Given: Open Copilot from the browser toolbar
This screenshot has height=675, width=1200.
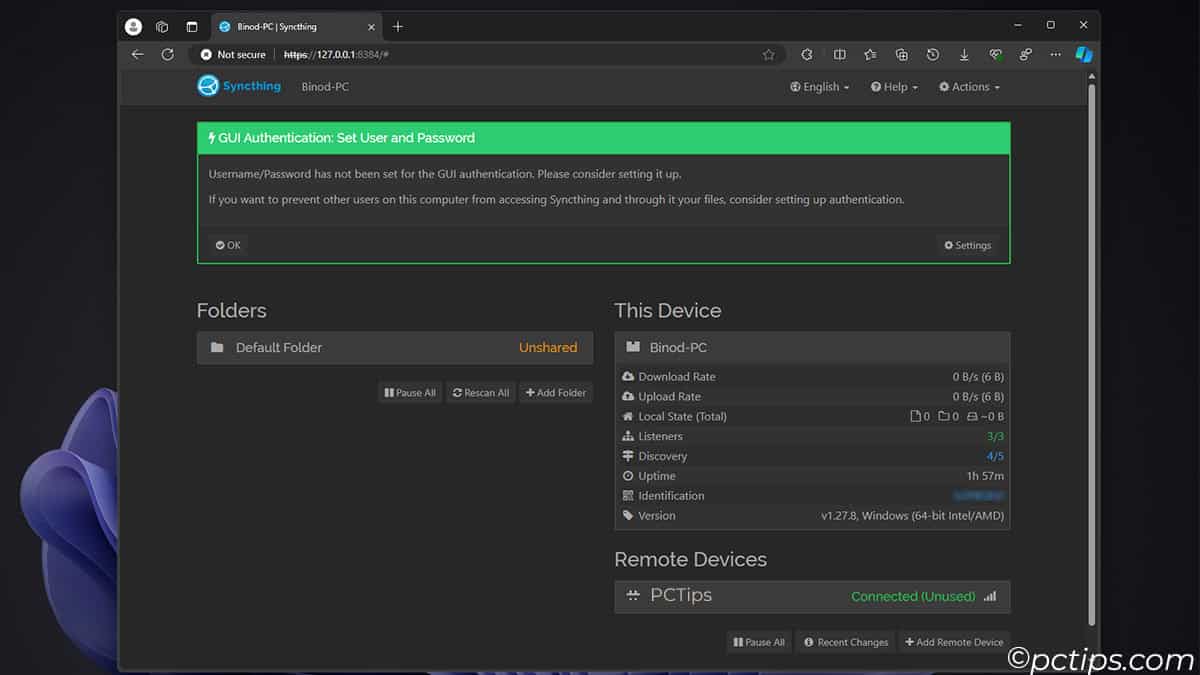Looking at the screenshot, I should click(1084, 54).
